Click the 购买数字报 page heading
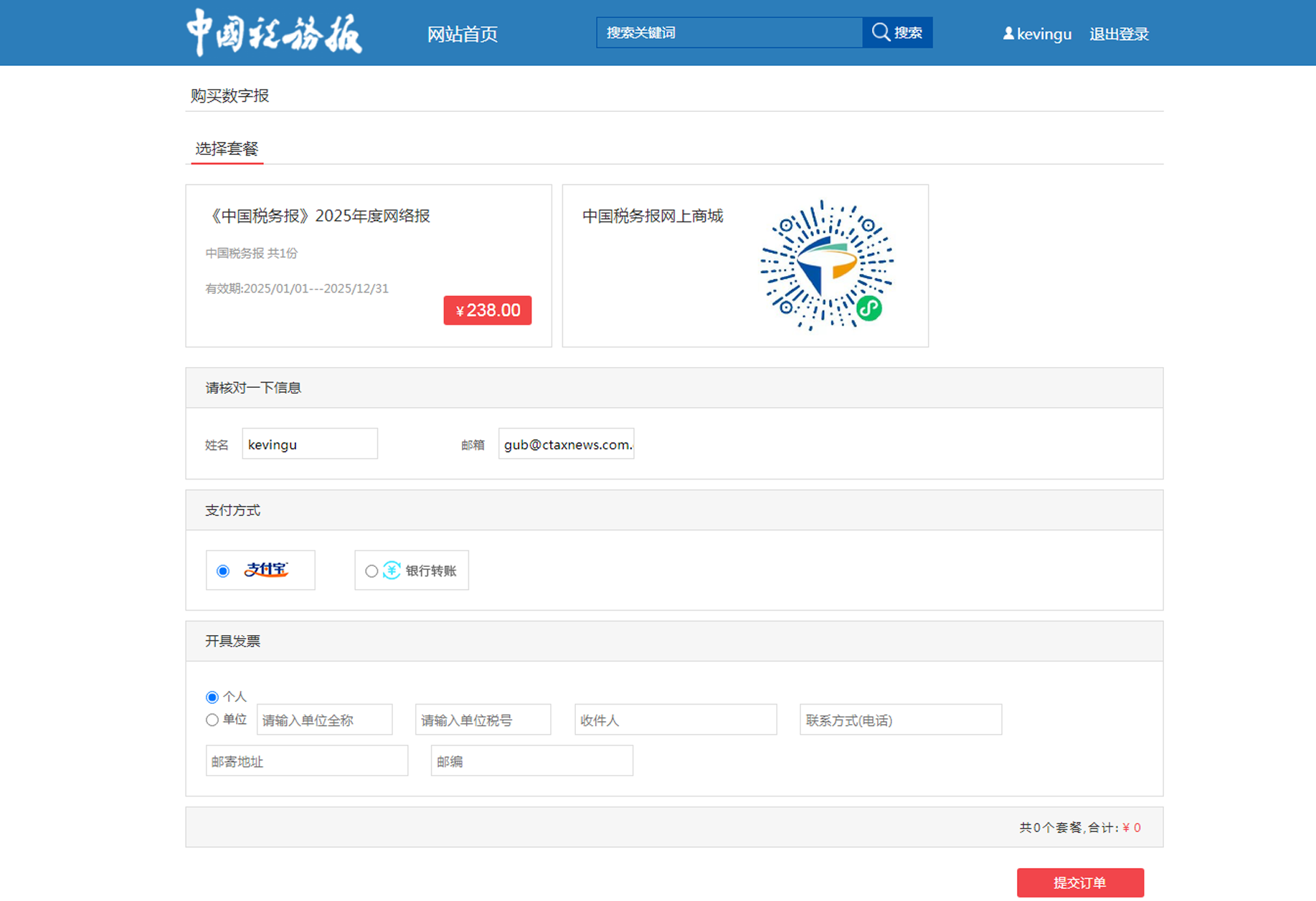 229,95
